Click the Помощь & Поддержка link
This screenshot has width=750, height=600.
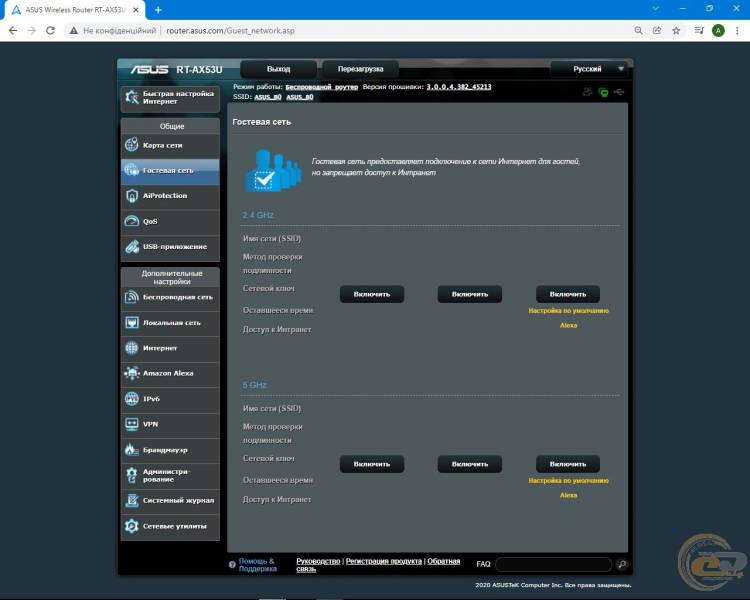click(x=257, y=565)
